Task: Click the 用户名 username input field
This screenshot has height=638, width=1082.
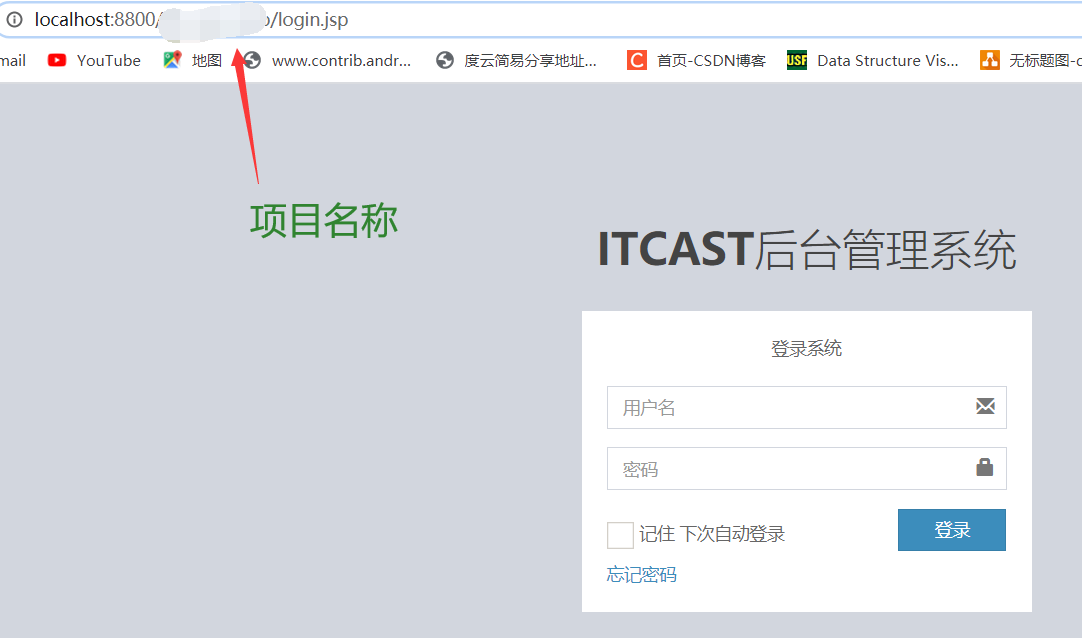Action: (x=807, y=408)
